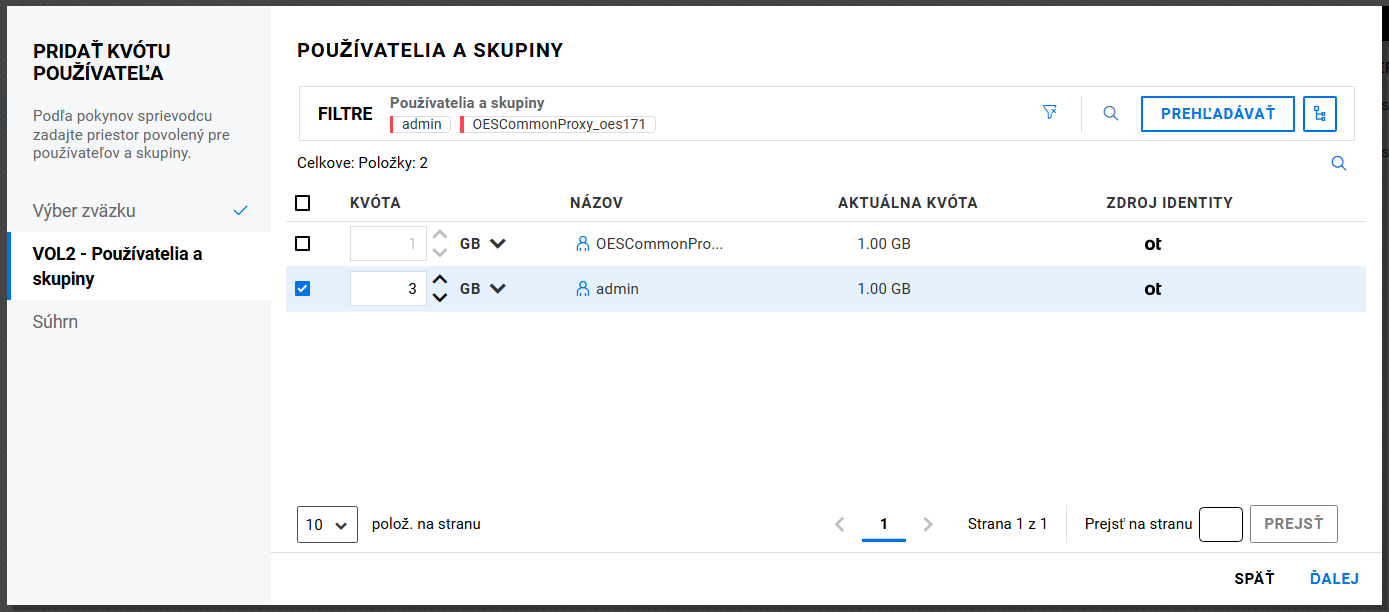Open the items per page dropdown
Screen dimensions: 1389x612
[327, 524]
